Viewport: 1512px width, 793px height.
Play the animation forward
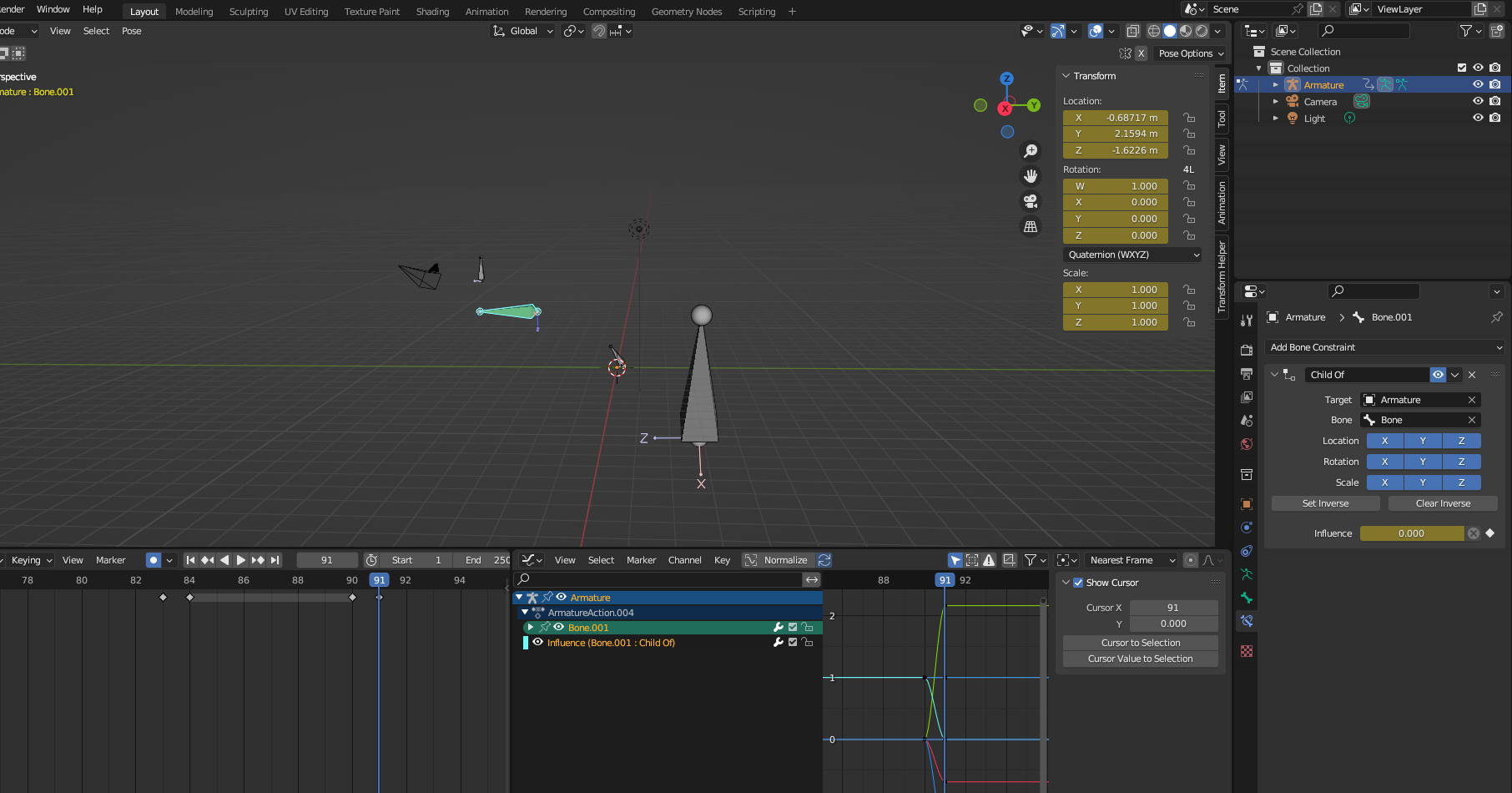coord(241,560)
